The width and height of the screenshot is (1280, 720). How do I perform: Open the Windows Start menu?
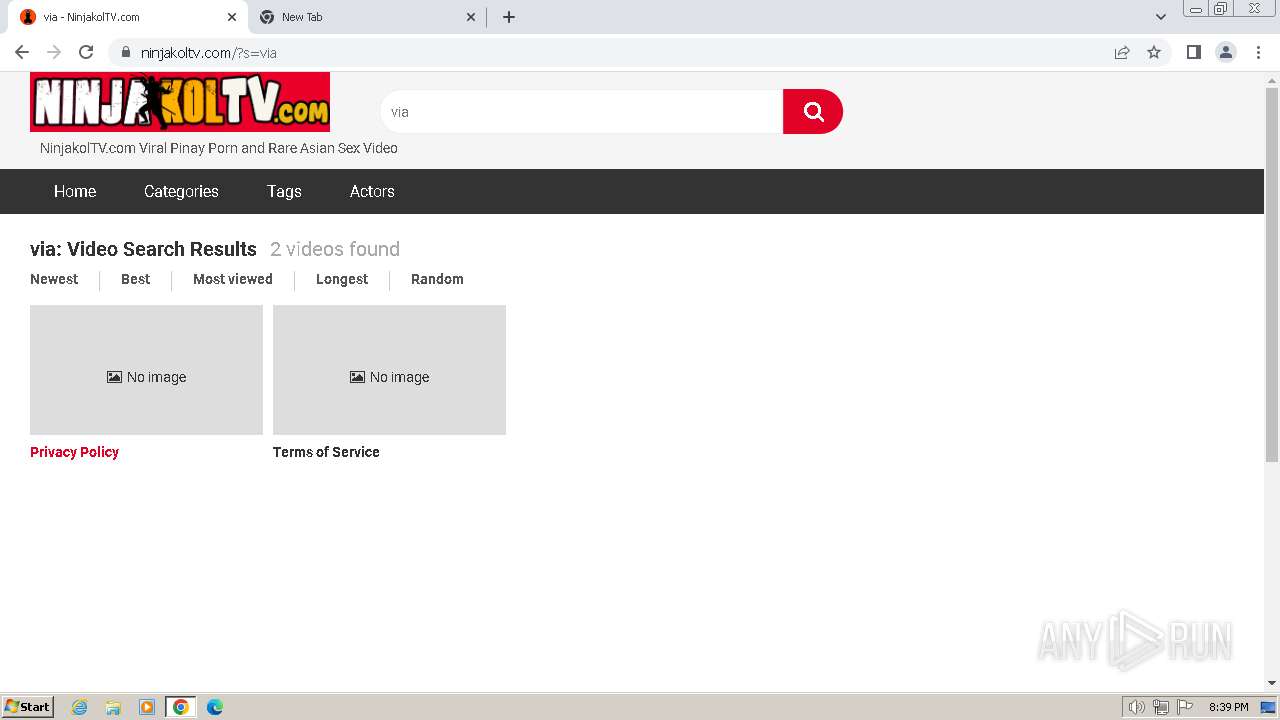[x=28, y=707]
